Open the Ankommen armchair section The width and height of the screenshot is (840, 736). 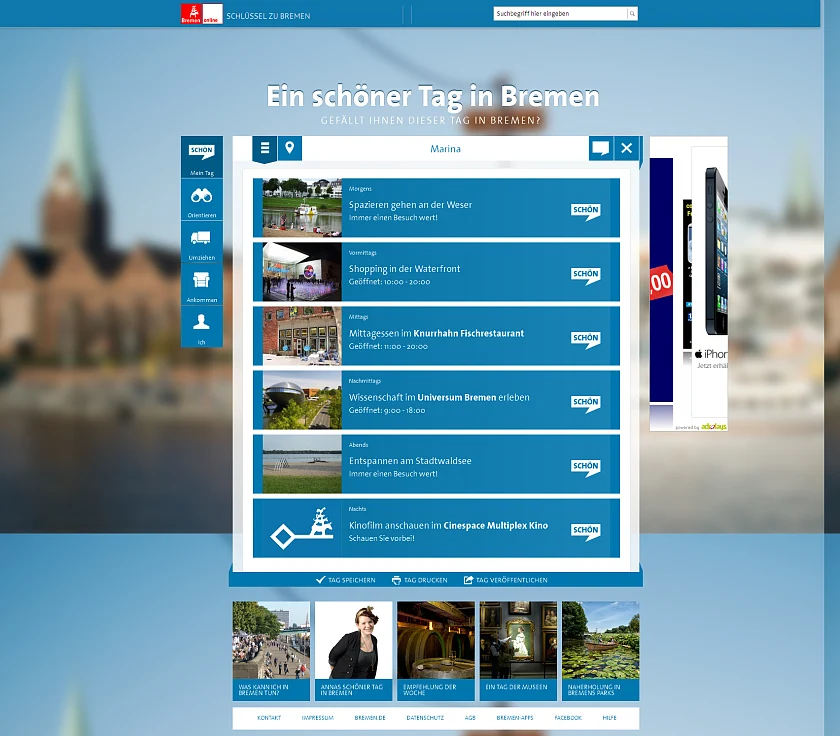coord(201,284)
